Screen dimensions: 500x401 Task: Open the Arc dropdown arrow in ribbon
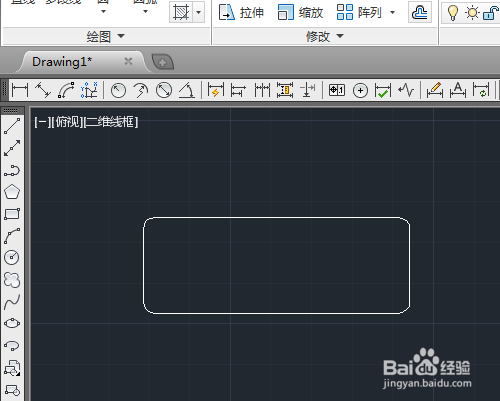pos(145,11)
